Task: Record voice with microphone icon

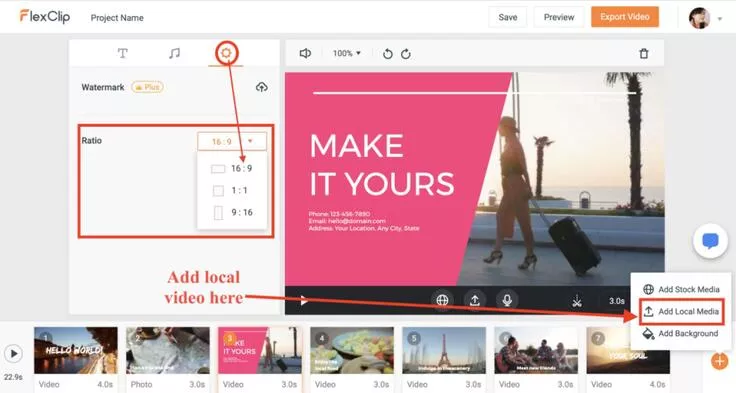Action: tap(507, 300)
